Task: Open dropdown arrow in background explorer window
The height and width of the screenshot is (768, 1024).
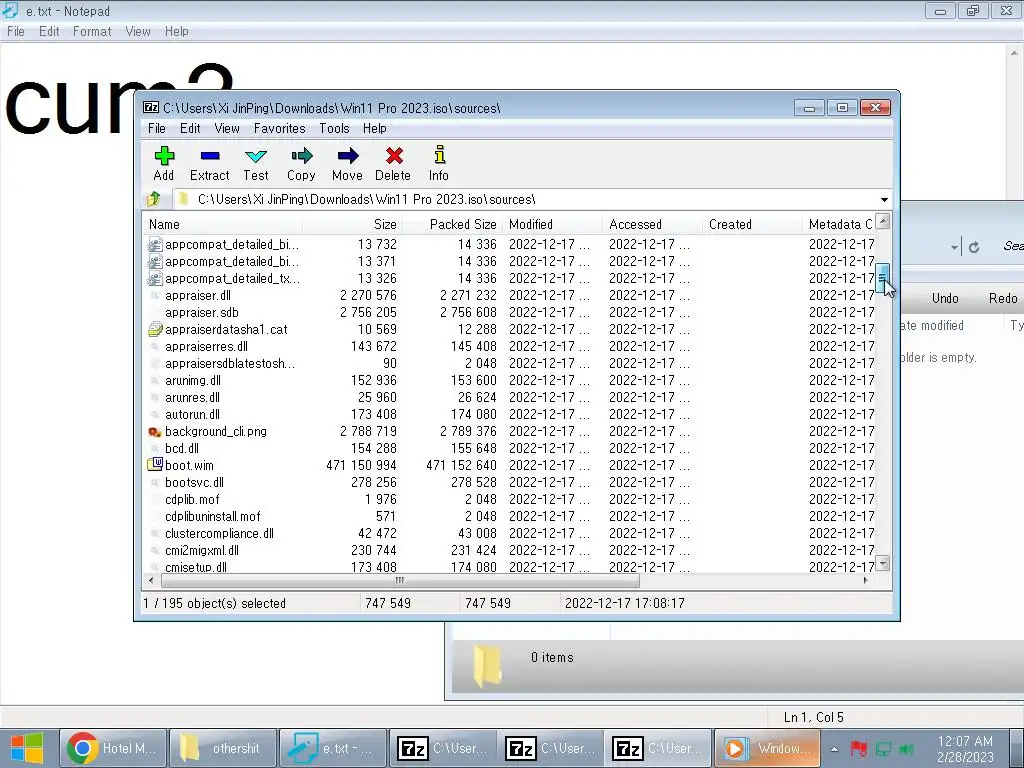Action: (x=954, y=247)
